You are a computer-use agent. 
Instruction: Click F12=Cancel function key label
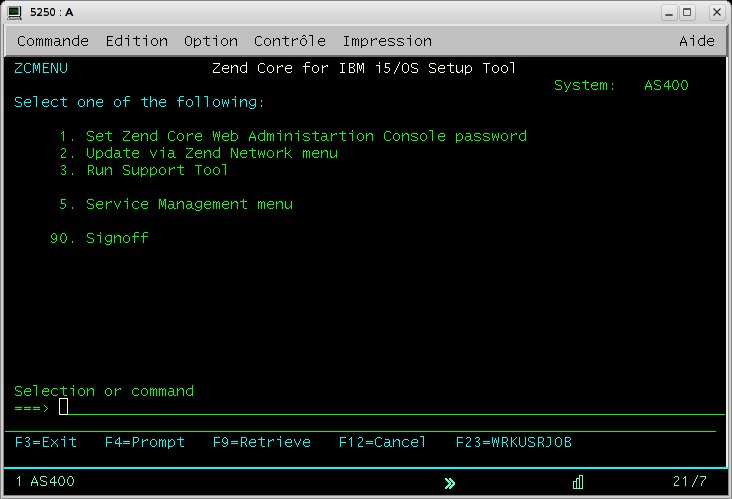tap(382, 442)
